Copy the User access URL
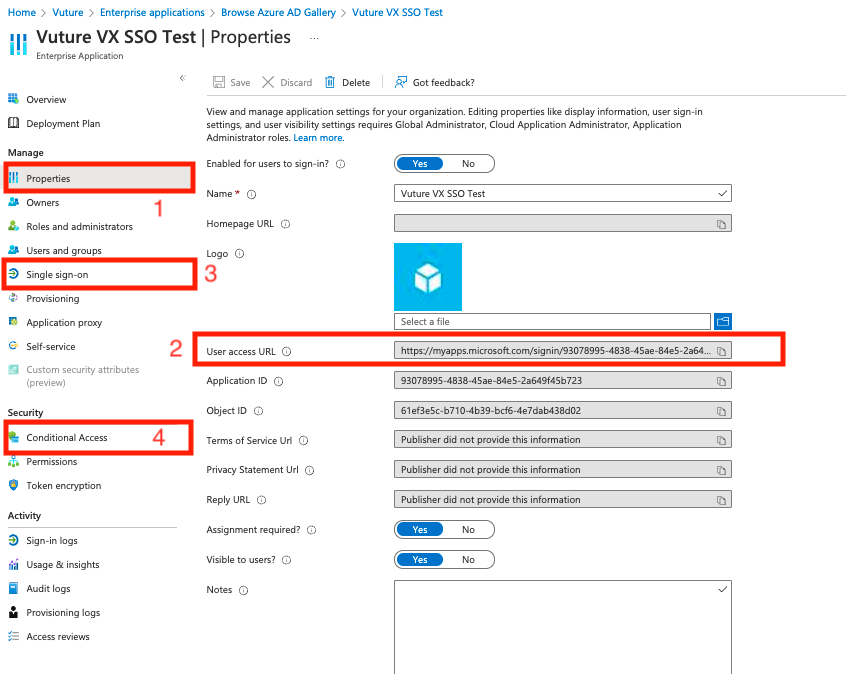The width and height of the screenshot is (846, 674). [721, 351]
